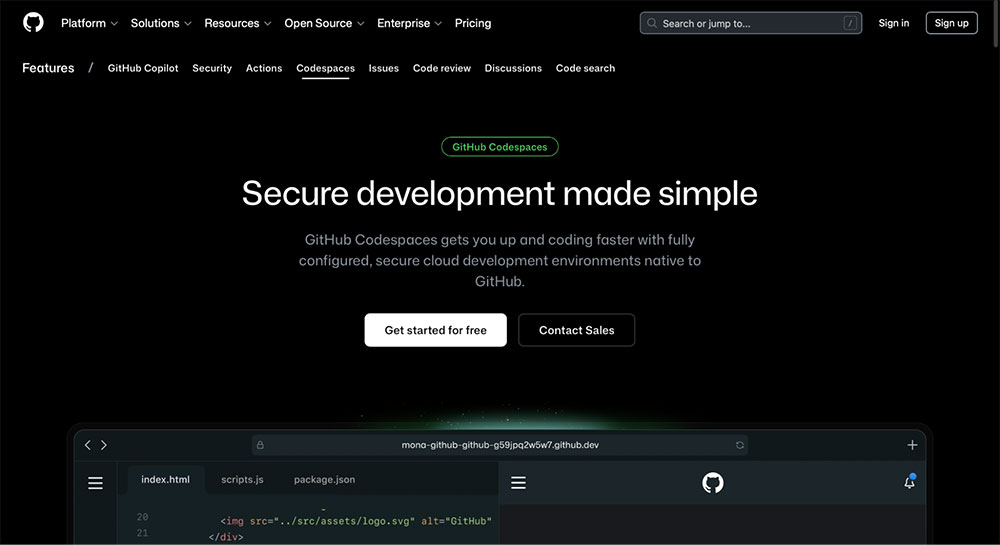Image resolution: width=1000 pixels, height=545 pixels.
Task: Open the preview pane hamburger menu
Action: coord(518,483)
